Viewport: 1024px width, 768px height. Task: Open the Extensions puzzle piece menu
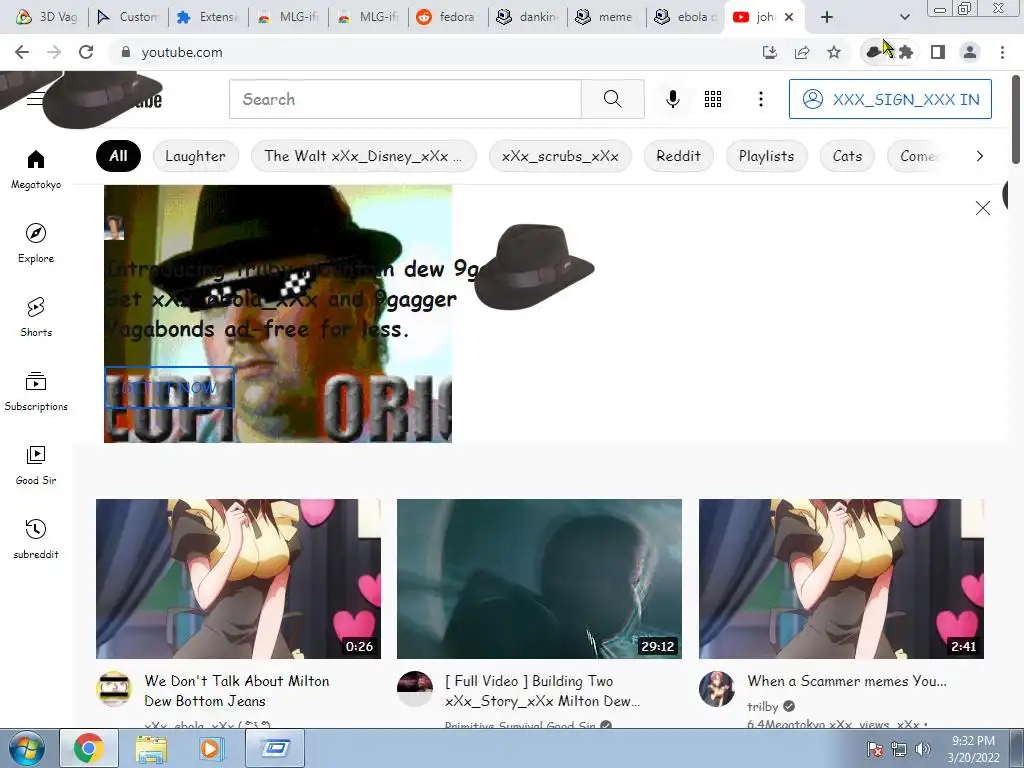pyautogui.click(x=906, y=52)
